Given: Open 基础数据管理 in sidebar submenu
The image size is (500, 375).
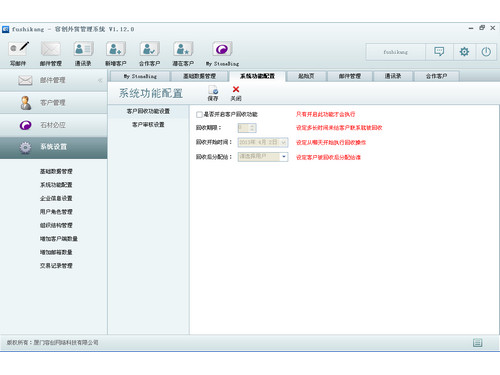Looking at the screenshot, I should (56, 171).
